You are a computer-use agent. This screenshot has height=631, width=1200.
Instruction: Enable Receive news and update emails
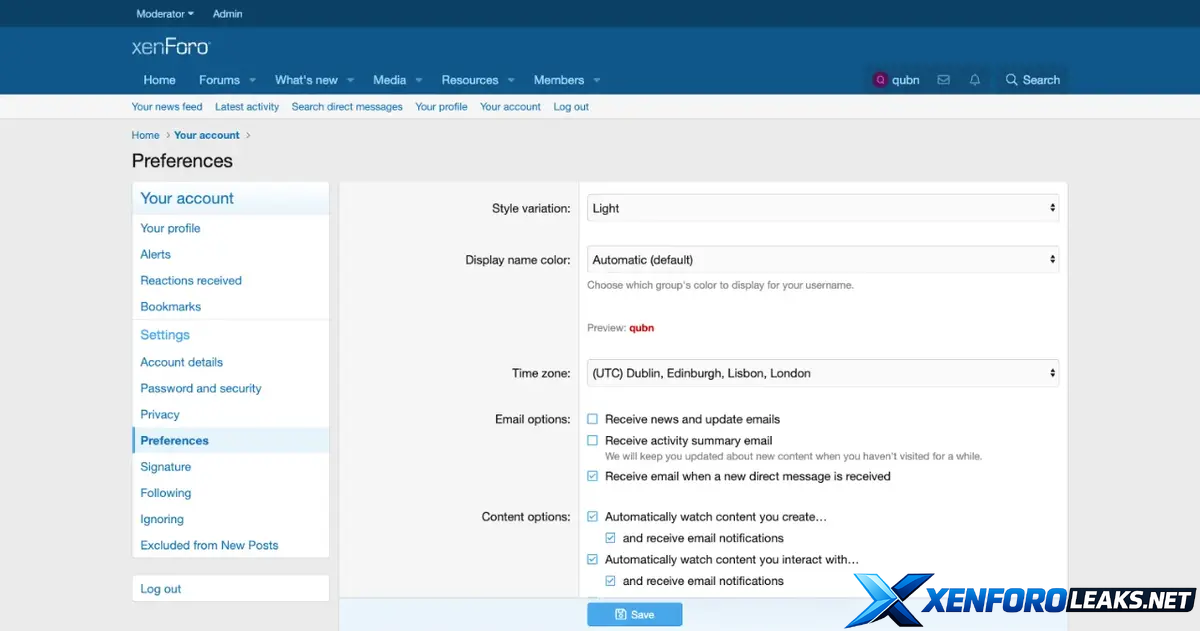point(593,419)
